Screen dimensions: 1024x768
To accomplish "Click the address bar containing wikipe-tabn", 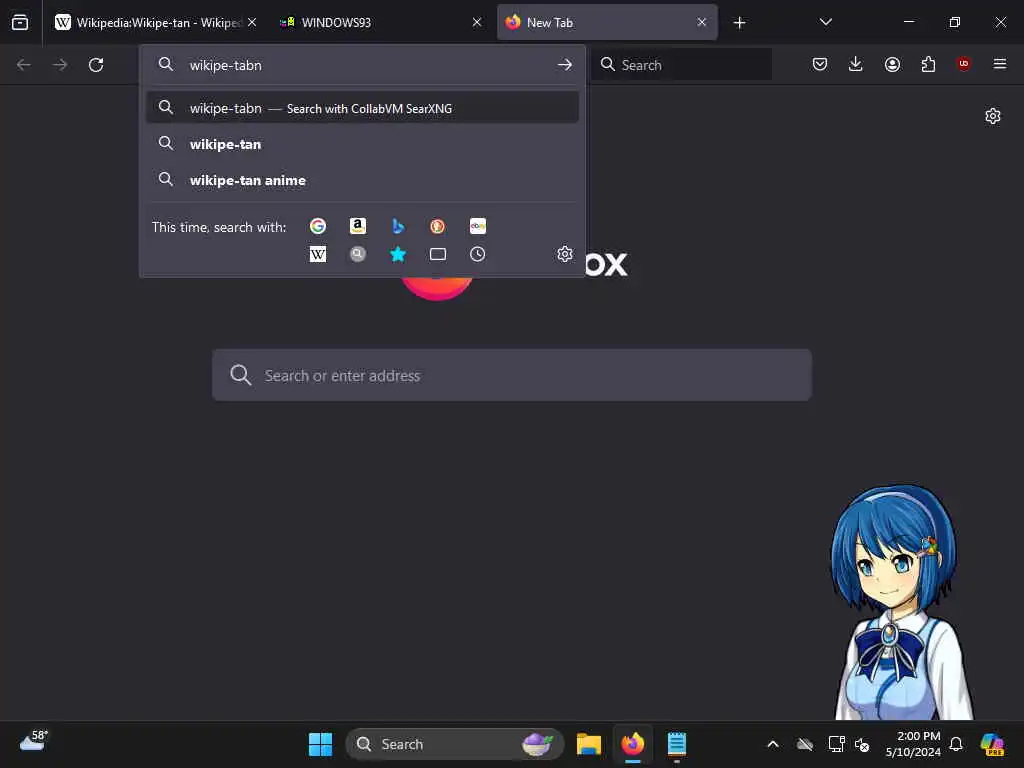I will pyautogui.click(x=362, y=65).
